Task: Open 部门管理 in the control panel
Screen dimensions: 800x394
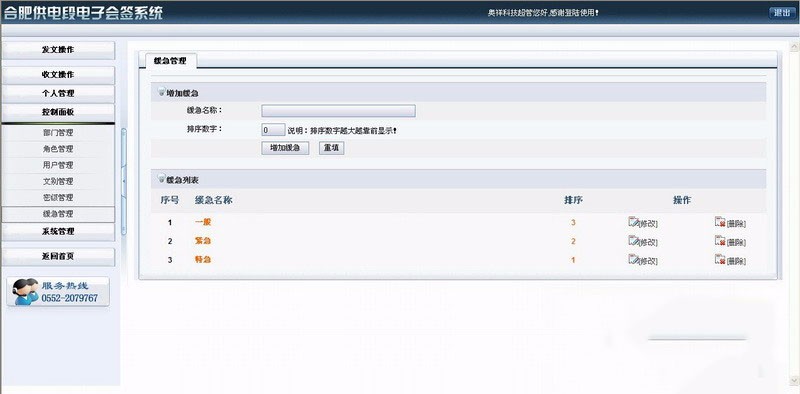Action: pyautogui.click(x=58, y=133)
